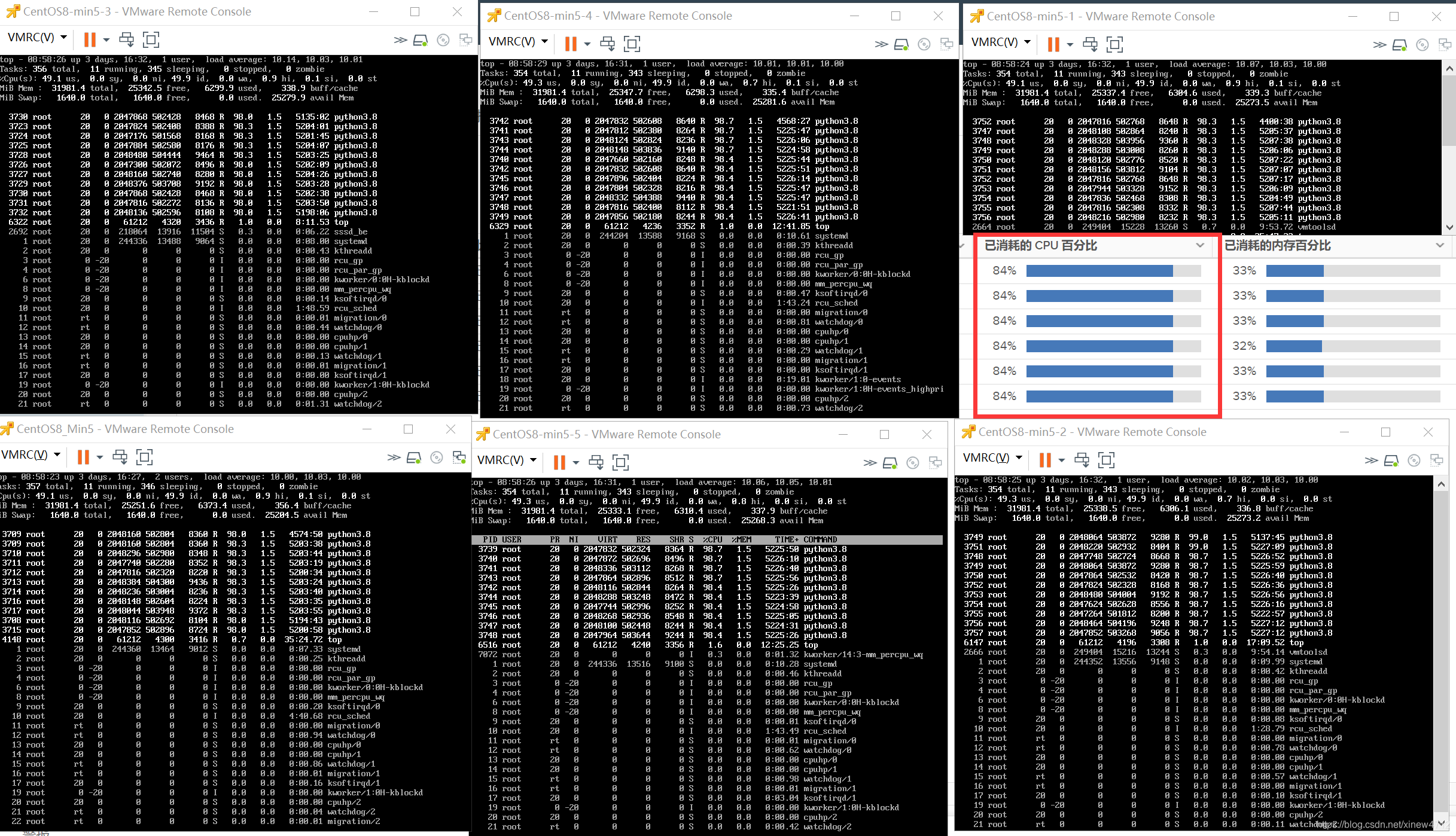Viewport: 1456px width, 836px height.
Task: Click the hard disk device icon in CentOS8-min5-1
Action: (1400, 45)
